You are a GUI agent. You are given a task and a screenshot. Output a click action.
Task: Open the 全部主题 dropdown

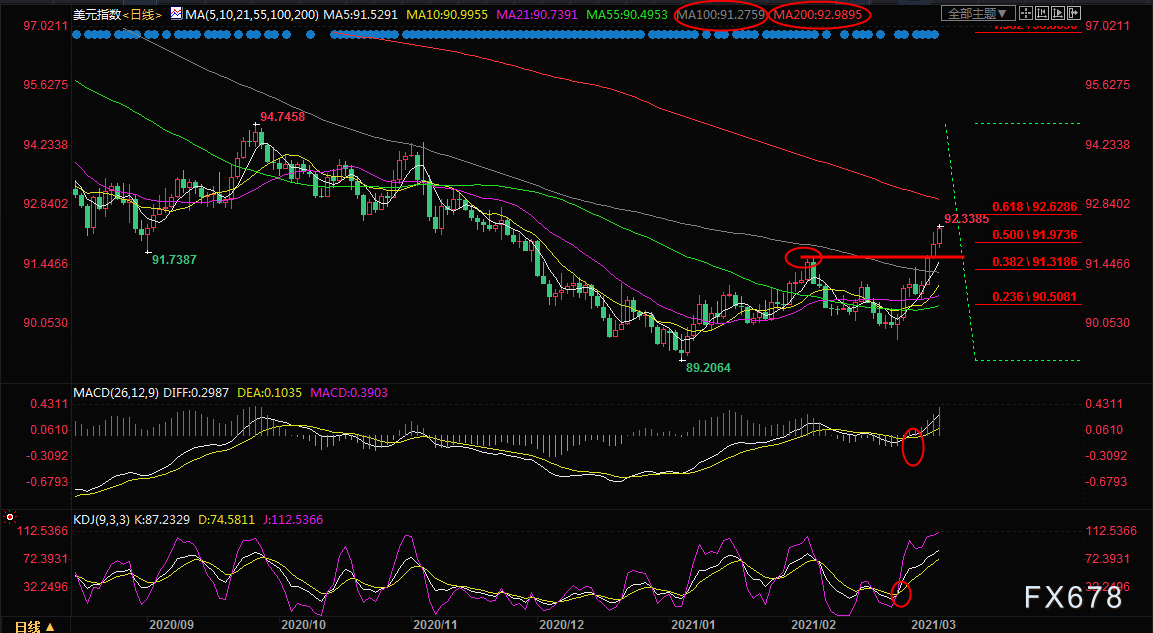pos(979,14)
